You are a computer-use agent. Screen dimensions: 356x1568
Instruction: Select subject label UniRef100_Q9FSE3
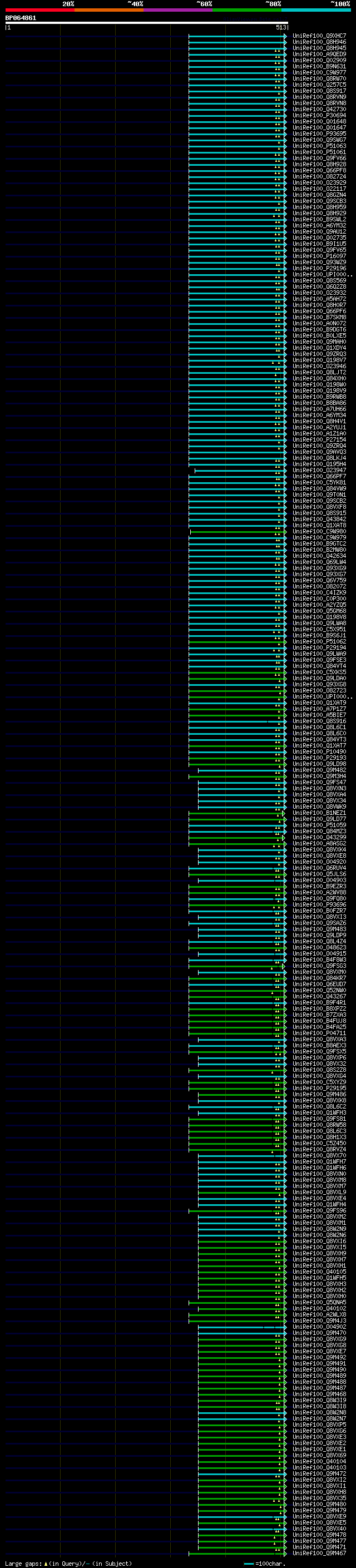pyautogui.click(x=319, y=660)
